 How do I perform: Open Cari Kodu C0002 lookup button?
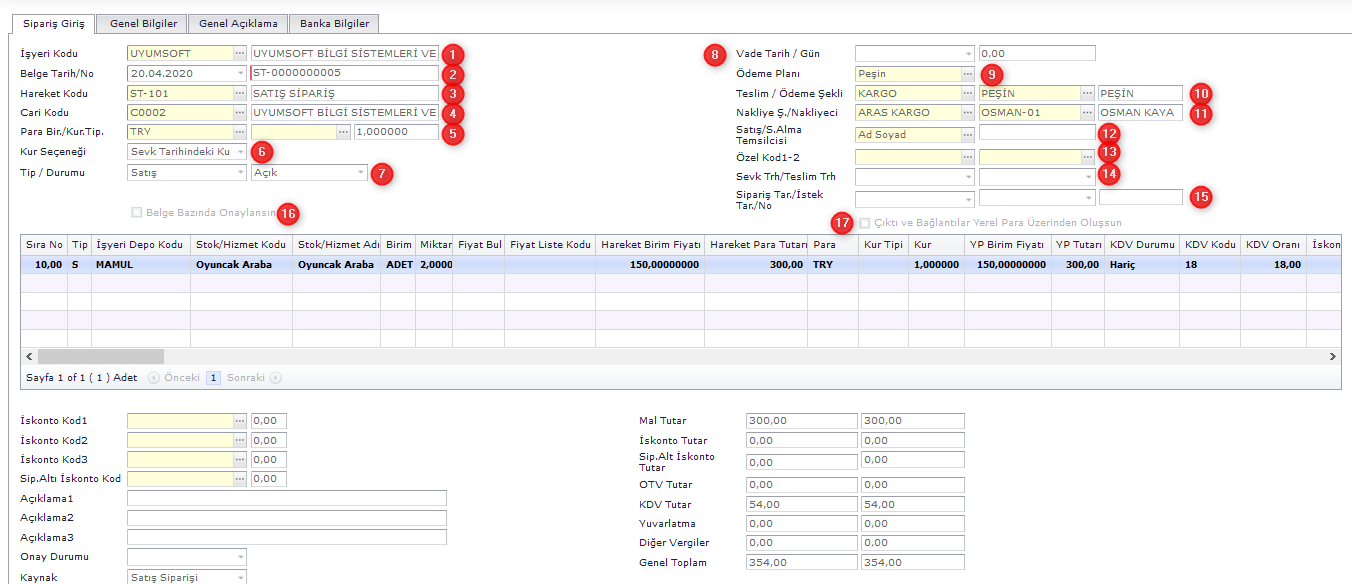(x=240, y=112)
